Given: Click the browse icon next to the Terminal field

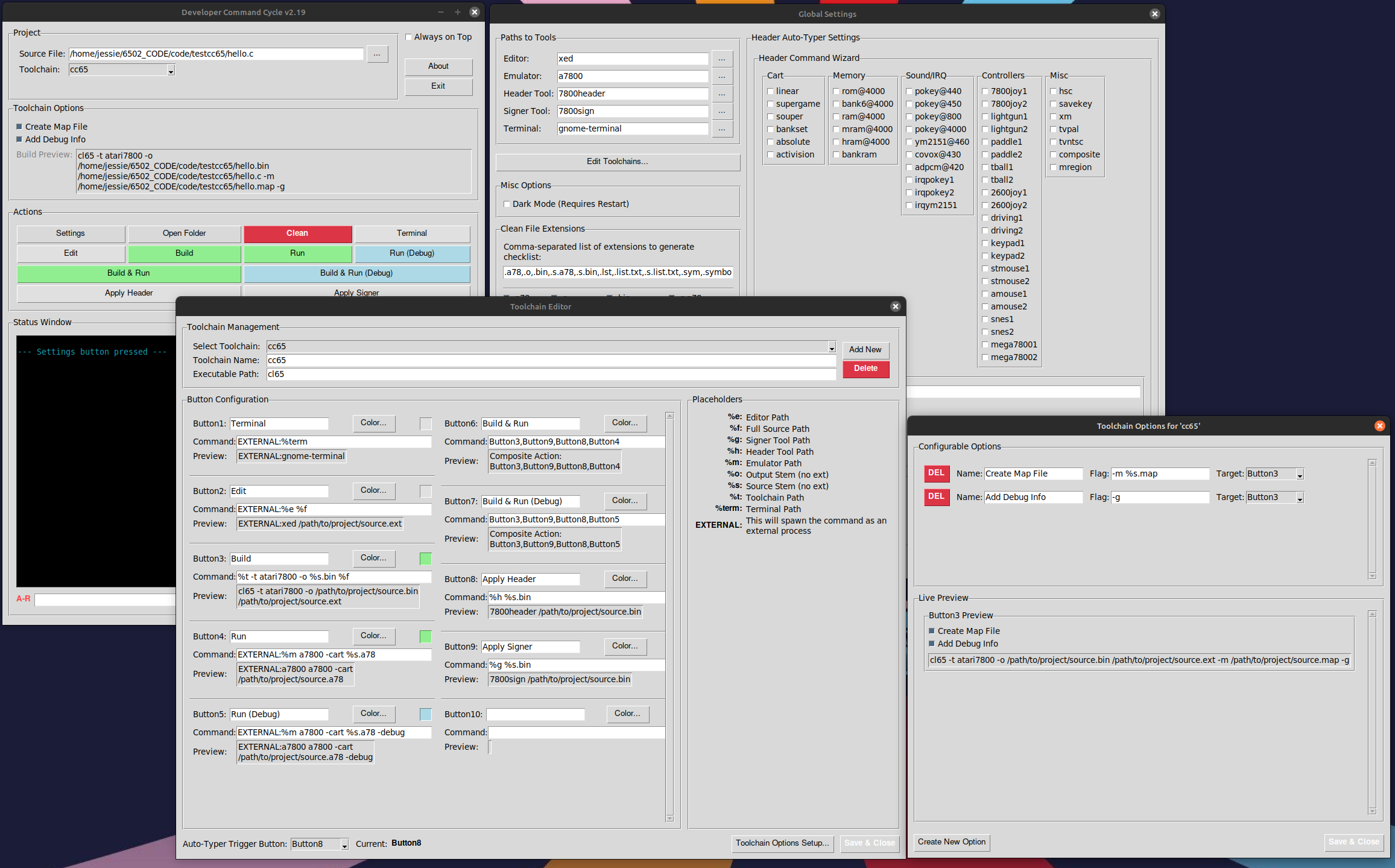Looking at the screenshot, I should (x=722, y=128).
